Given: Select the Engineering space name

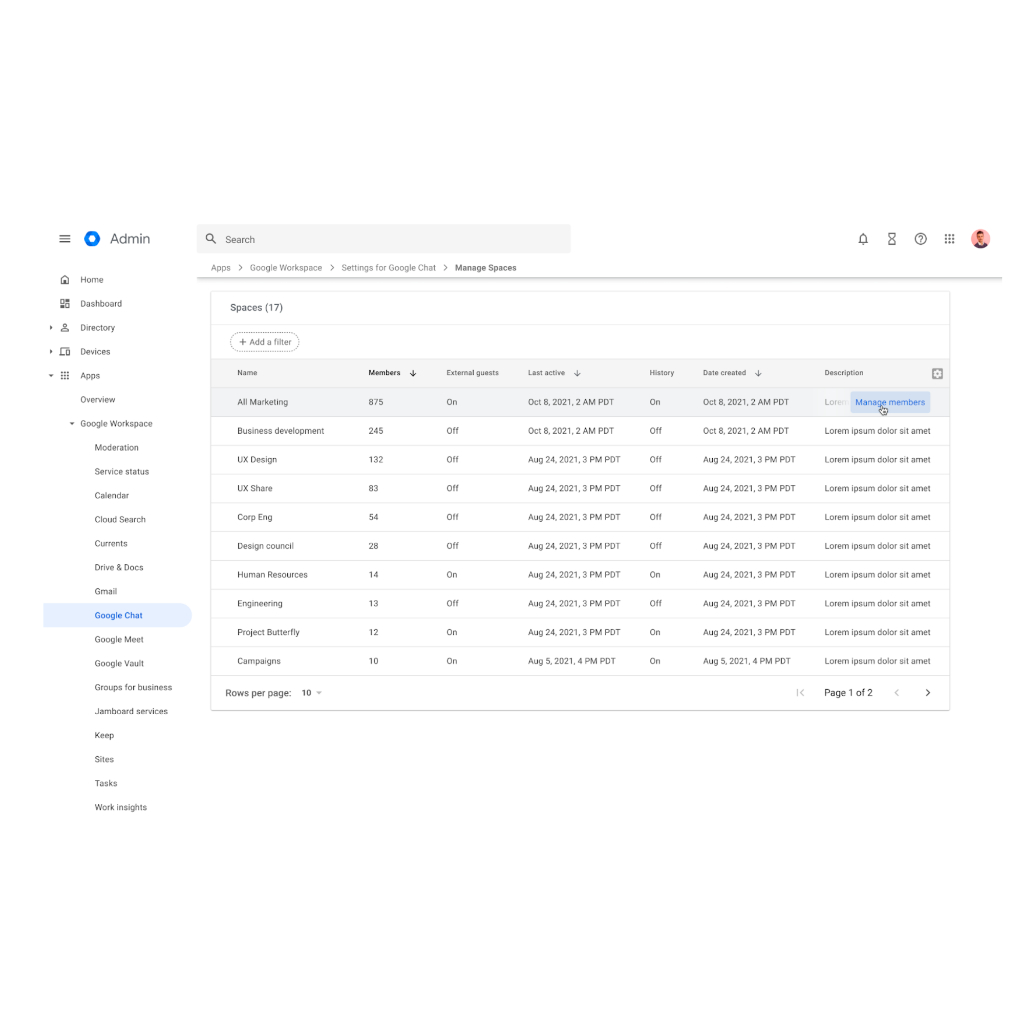Looking at the screenshot, I should pyautogui.click(x=260, y=603).
